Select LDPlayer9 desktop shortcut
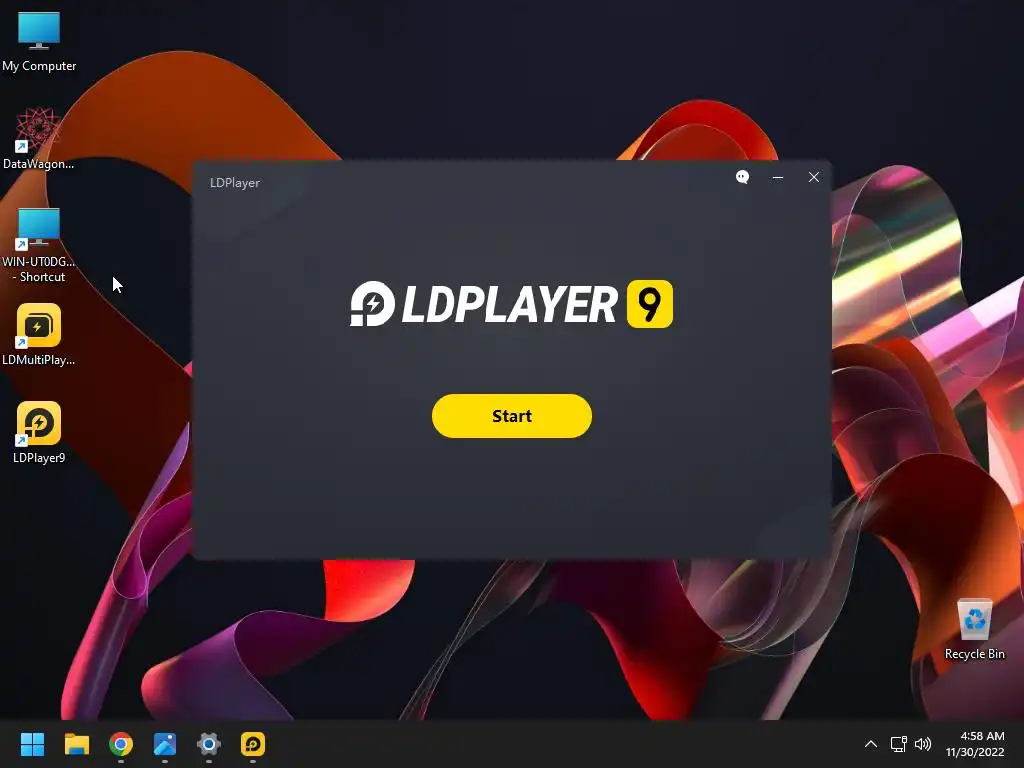 click(x=39, y=434)
